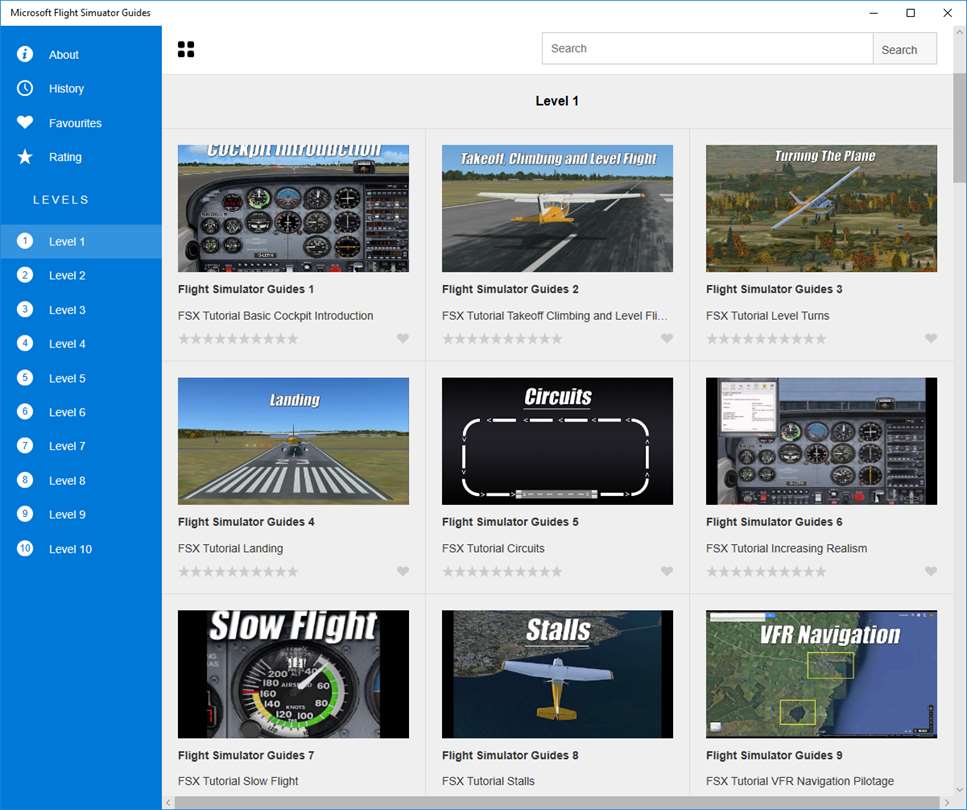Favourite Flight Simulator Guides 4 with heart

point(403,571)
